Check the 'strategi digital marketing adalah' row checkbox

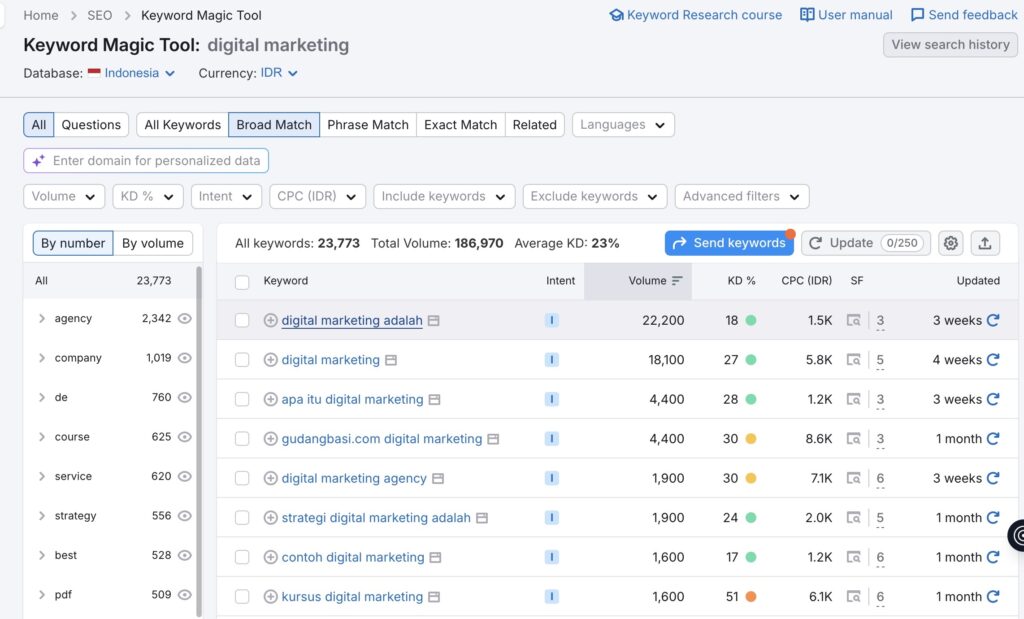(x=242, y=518)
